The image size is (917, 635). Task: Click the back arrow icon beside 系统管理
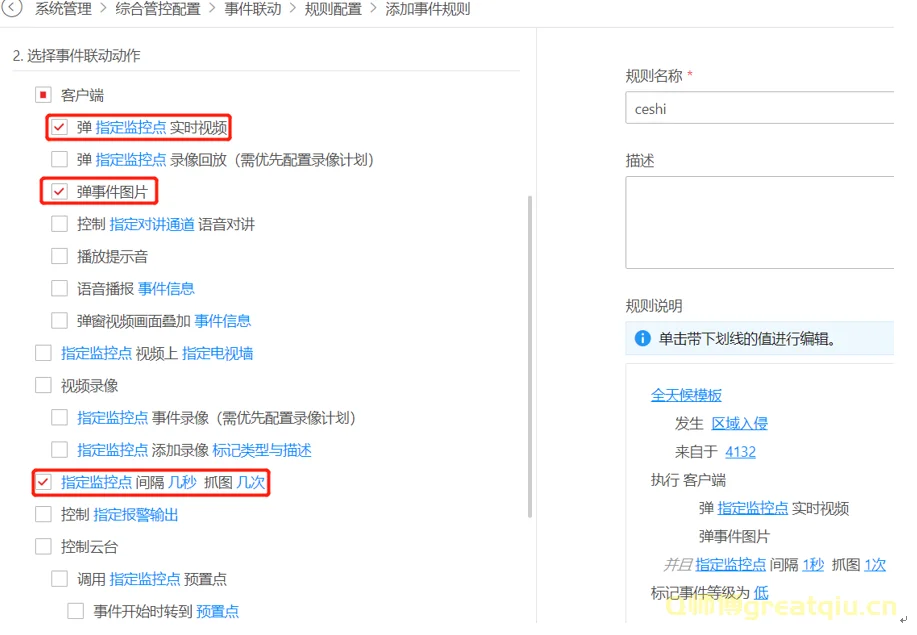tap(14, 9)
